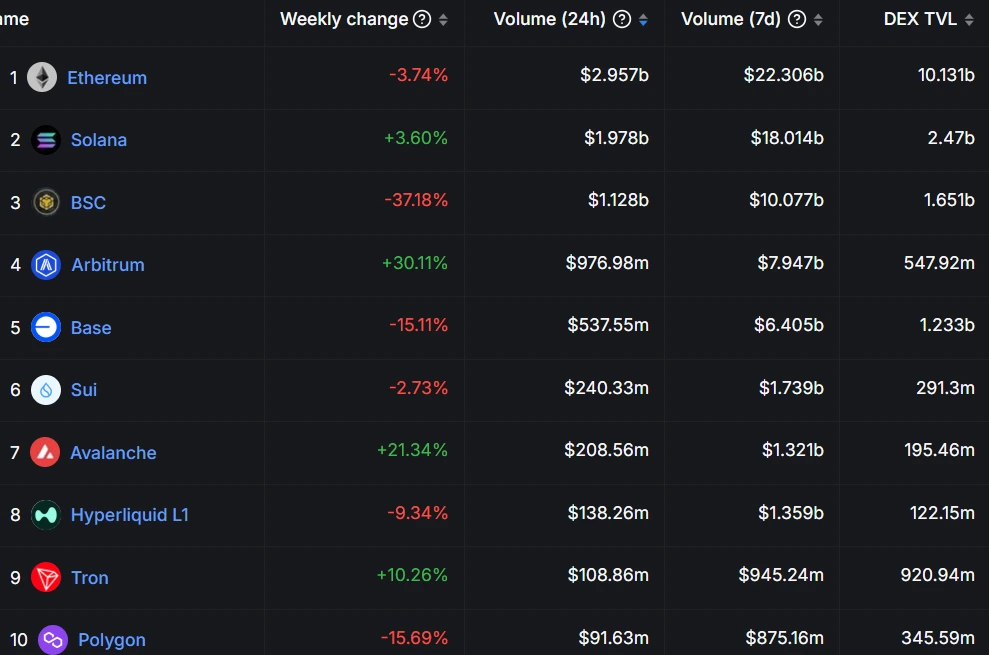Click the Arbitrum chain logo icon
Image resolution: width=989 pixels, height=655 pixels.
coord(46,264)
